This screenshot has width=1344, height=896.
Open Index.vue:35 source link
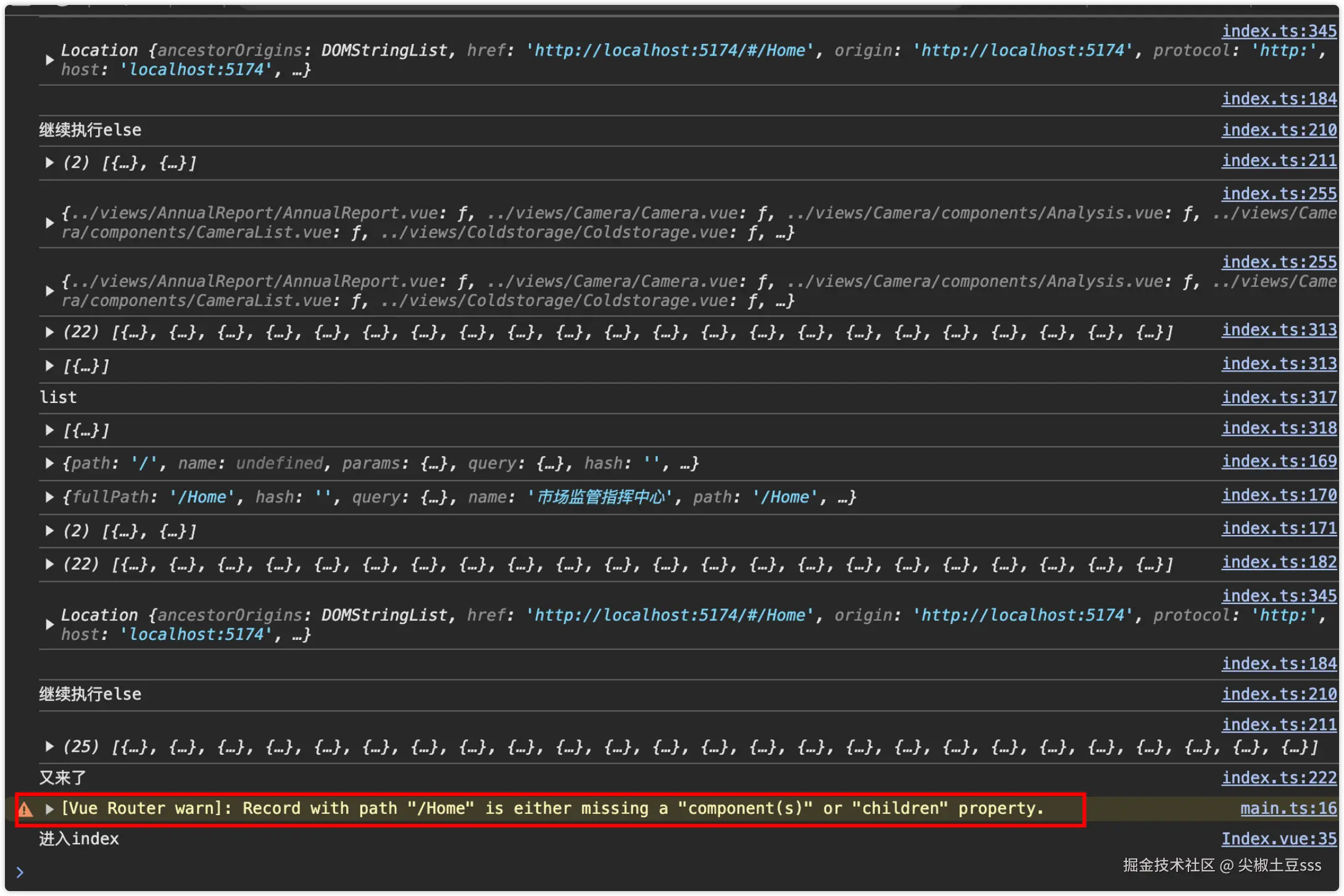[1279, 839]
